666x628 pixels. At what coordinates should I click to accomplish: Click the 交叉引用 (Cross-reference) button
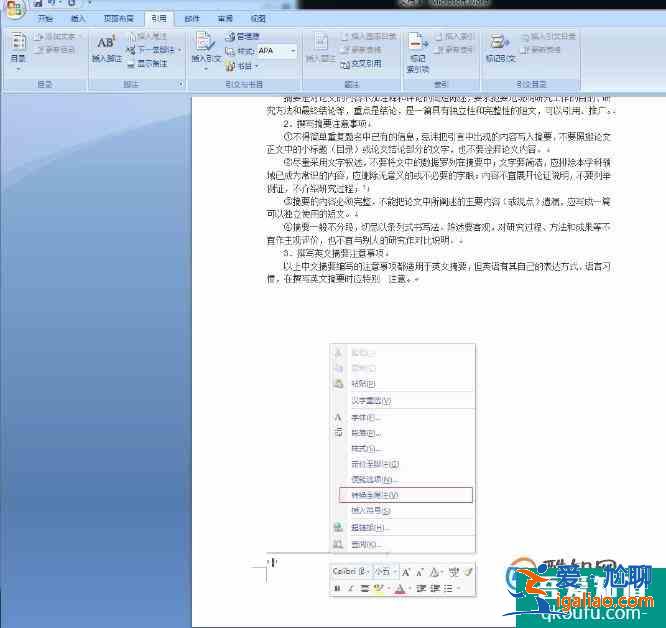point(364,62)
